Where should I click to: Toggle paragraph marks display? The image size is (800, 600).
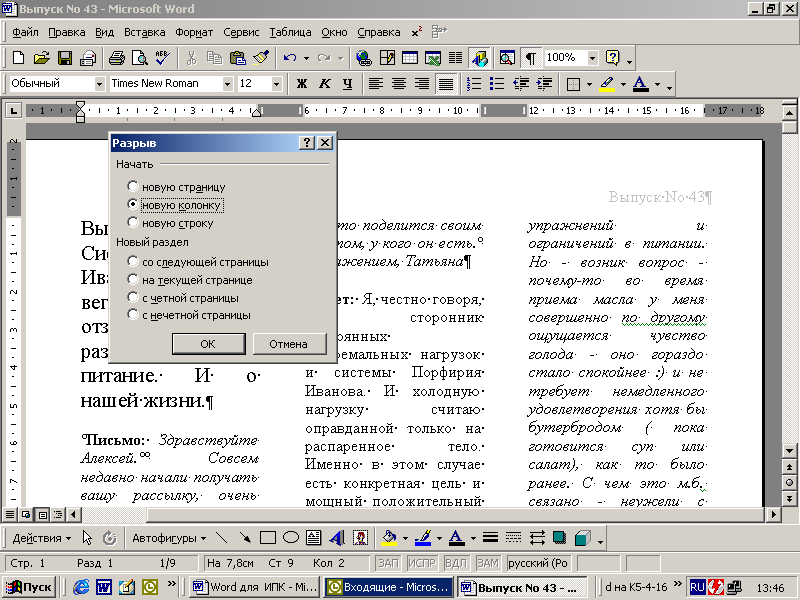click(531, 58)
